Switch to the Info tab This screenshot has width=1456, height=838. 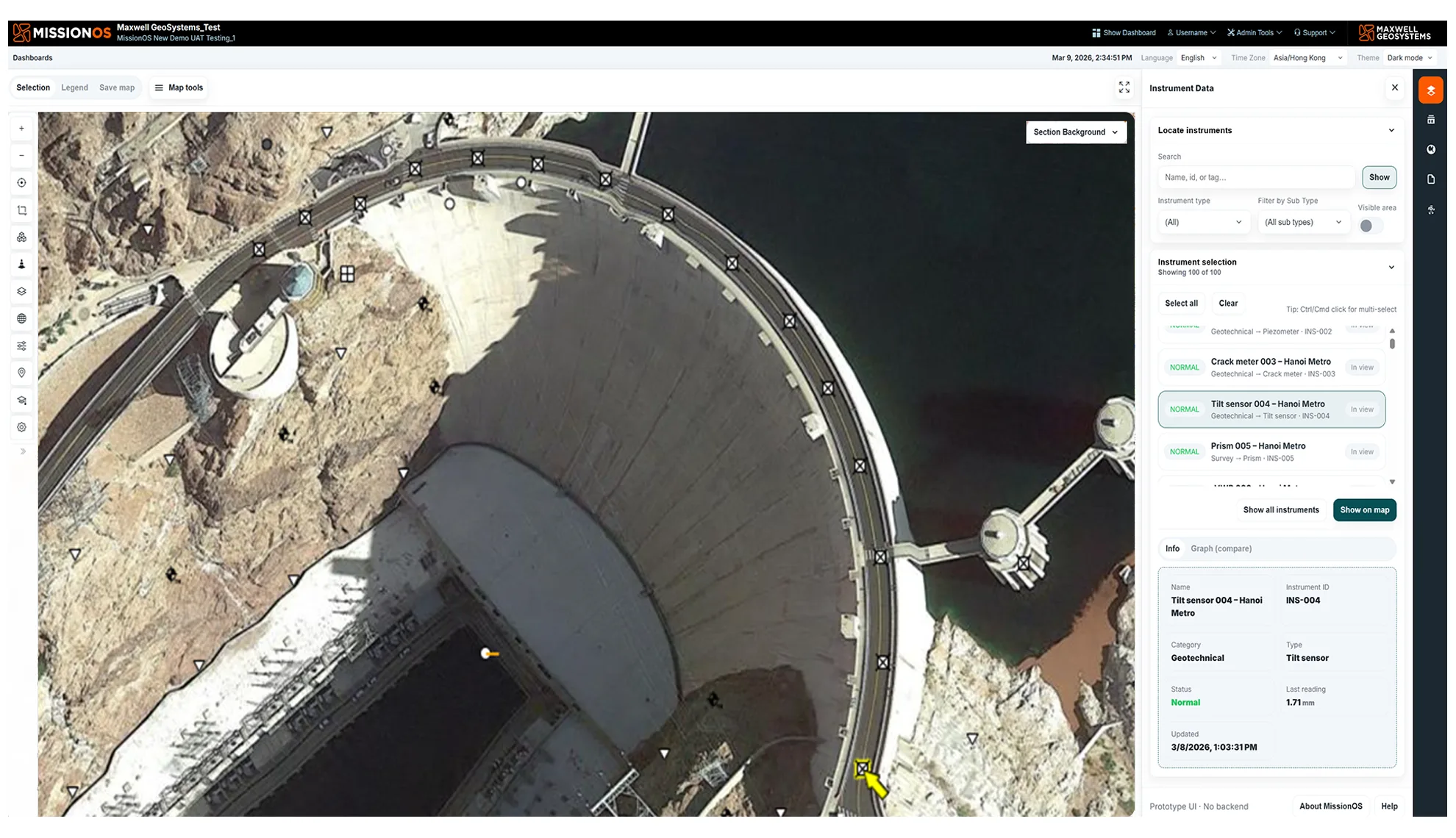click(1172, 549)
